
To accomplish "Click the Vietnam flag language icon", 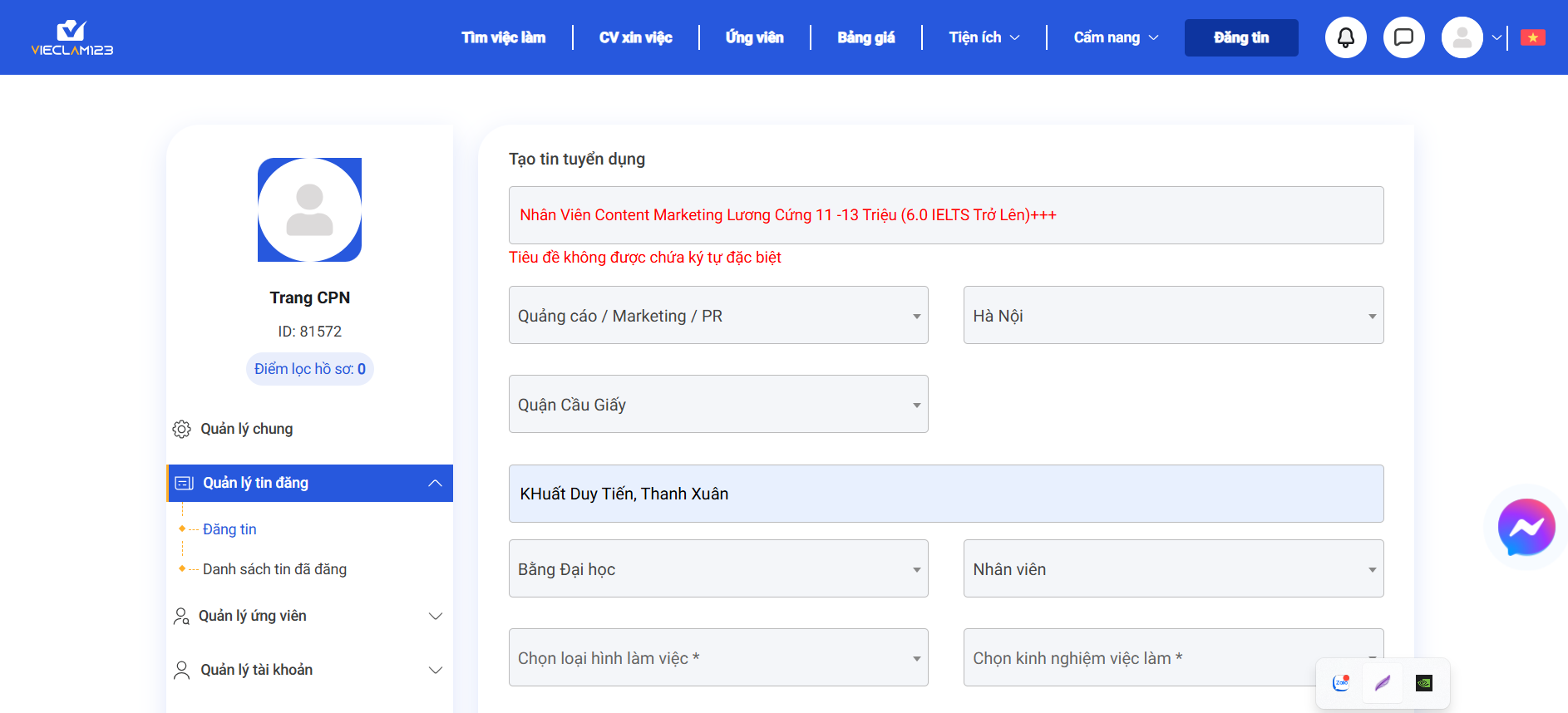I will [x=1532, y=37].
